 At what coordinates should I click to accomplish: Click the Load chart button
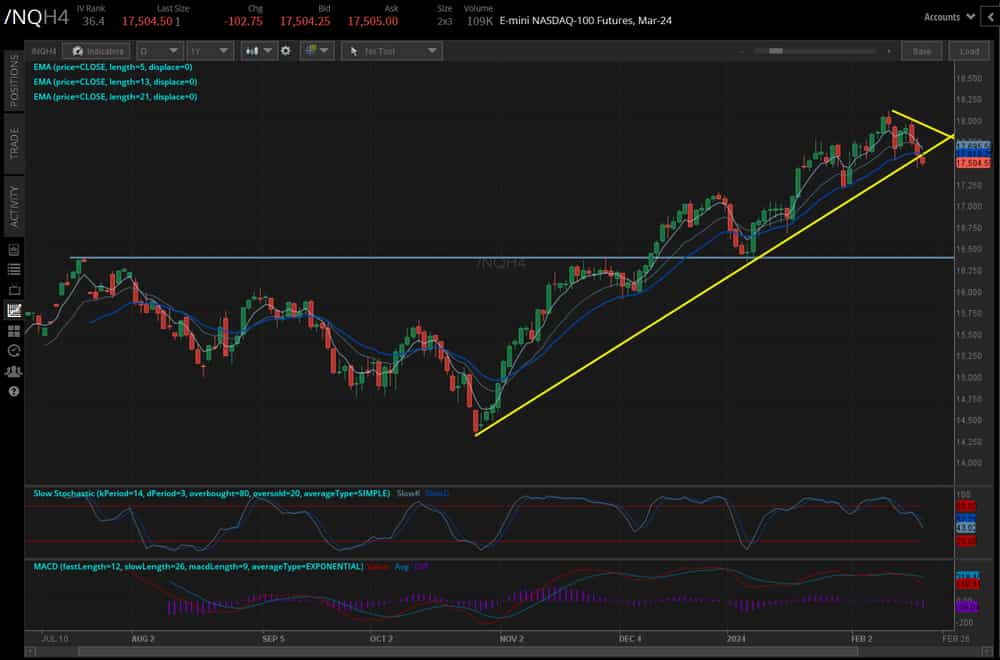969,51
